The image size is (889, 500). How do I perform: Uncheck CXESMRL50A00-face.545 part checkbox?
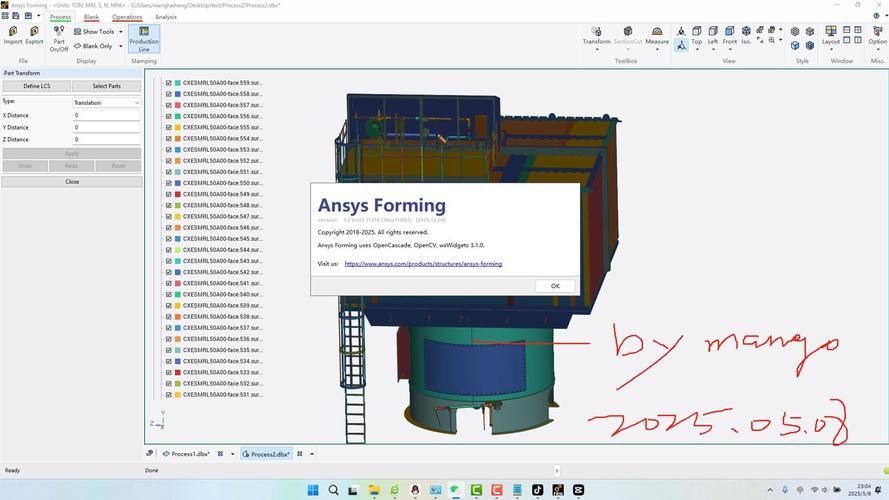click(168, 239)
